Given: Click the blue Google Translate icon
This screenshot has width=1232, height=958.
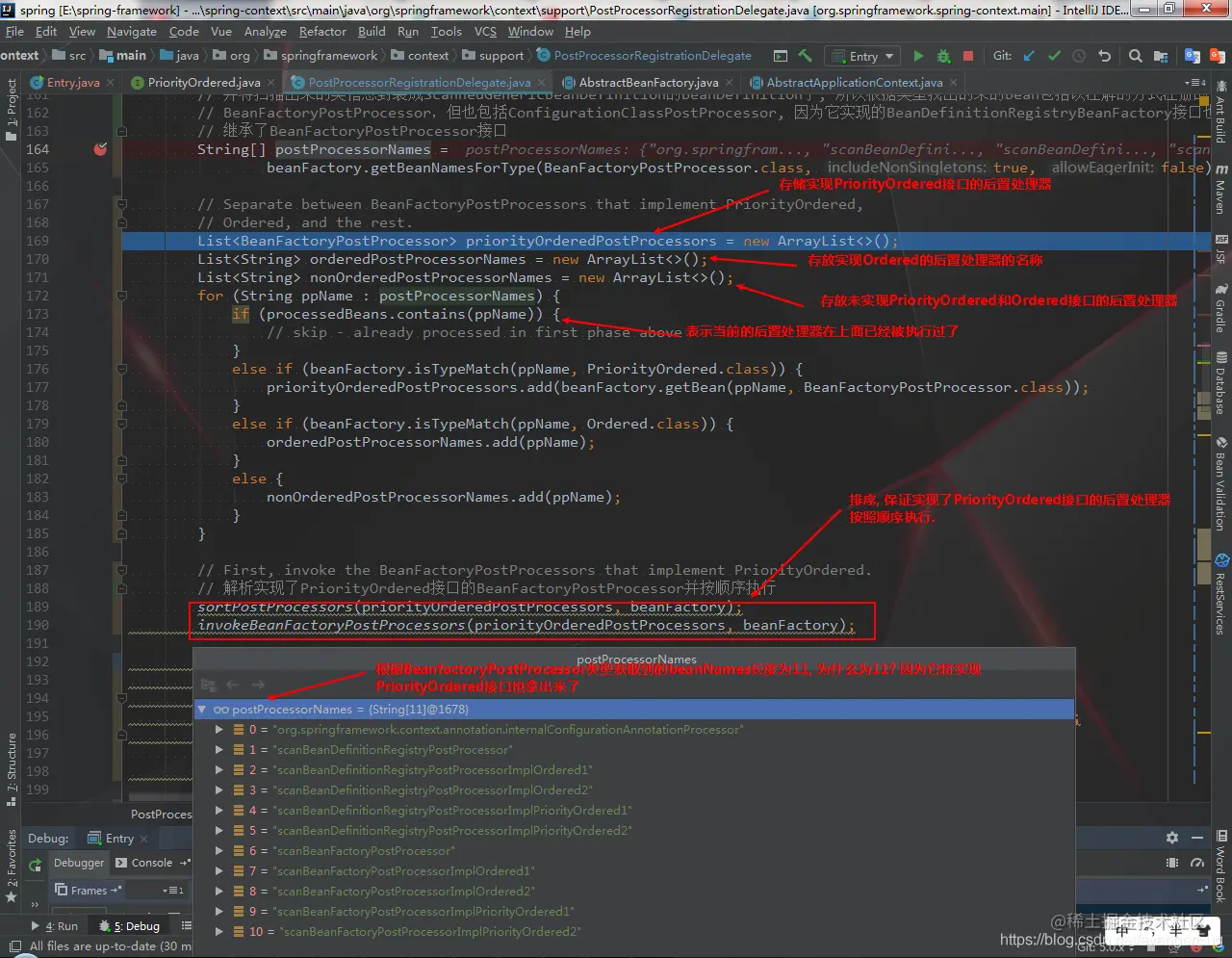Looking at the screenshot, I should point(1193,56).
